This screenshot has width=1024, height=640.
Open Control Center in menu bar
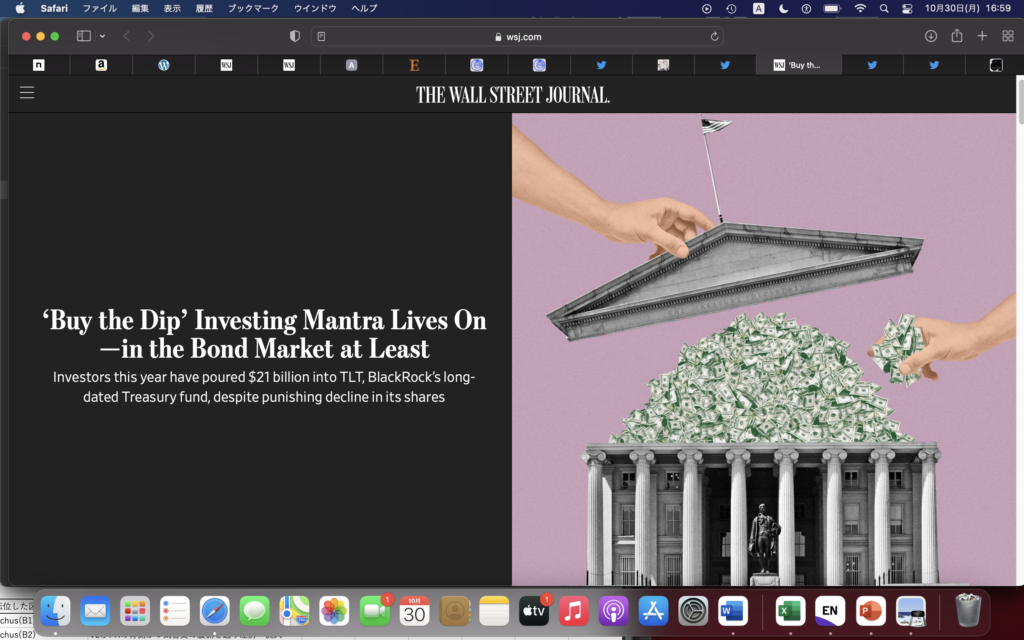(x=907, y=8)
